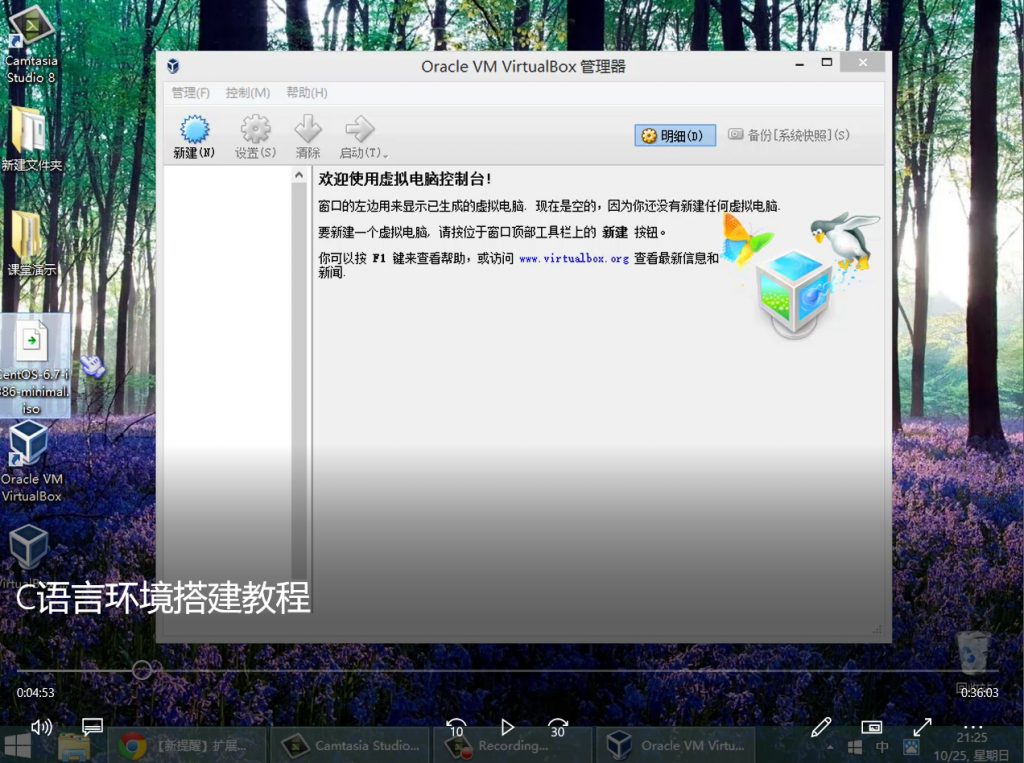The image size is (1024, 763).
Task: Close the Oracle VM VirtualBox 管理器 window
Action: 863,62
